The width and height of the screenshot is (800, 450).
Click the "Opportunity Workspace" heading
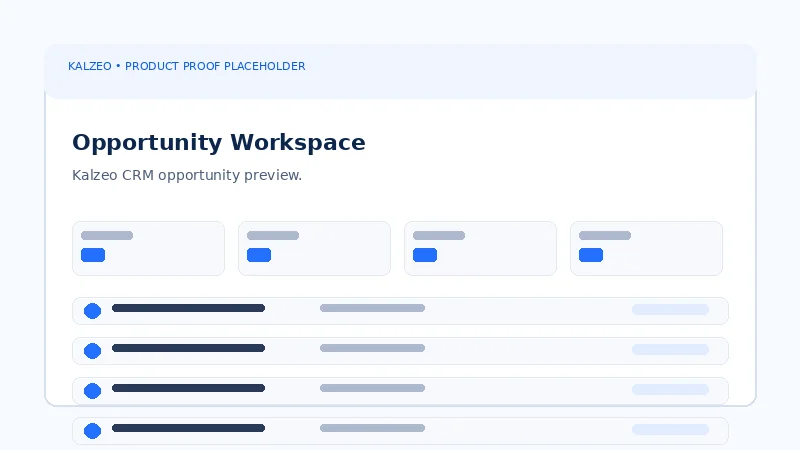(x=218, y=142)
